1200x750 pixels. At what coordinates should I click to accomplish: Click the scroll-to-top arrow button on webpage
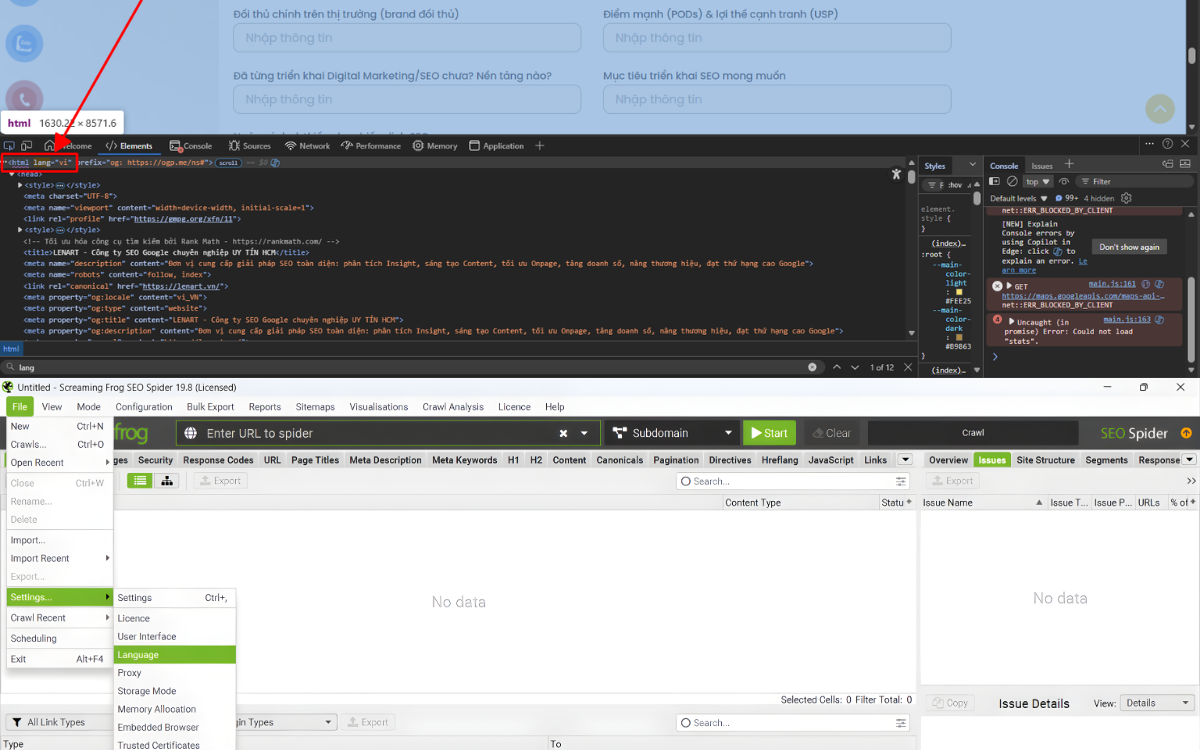click(x=1159, y=108)
